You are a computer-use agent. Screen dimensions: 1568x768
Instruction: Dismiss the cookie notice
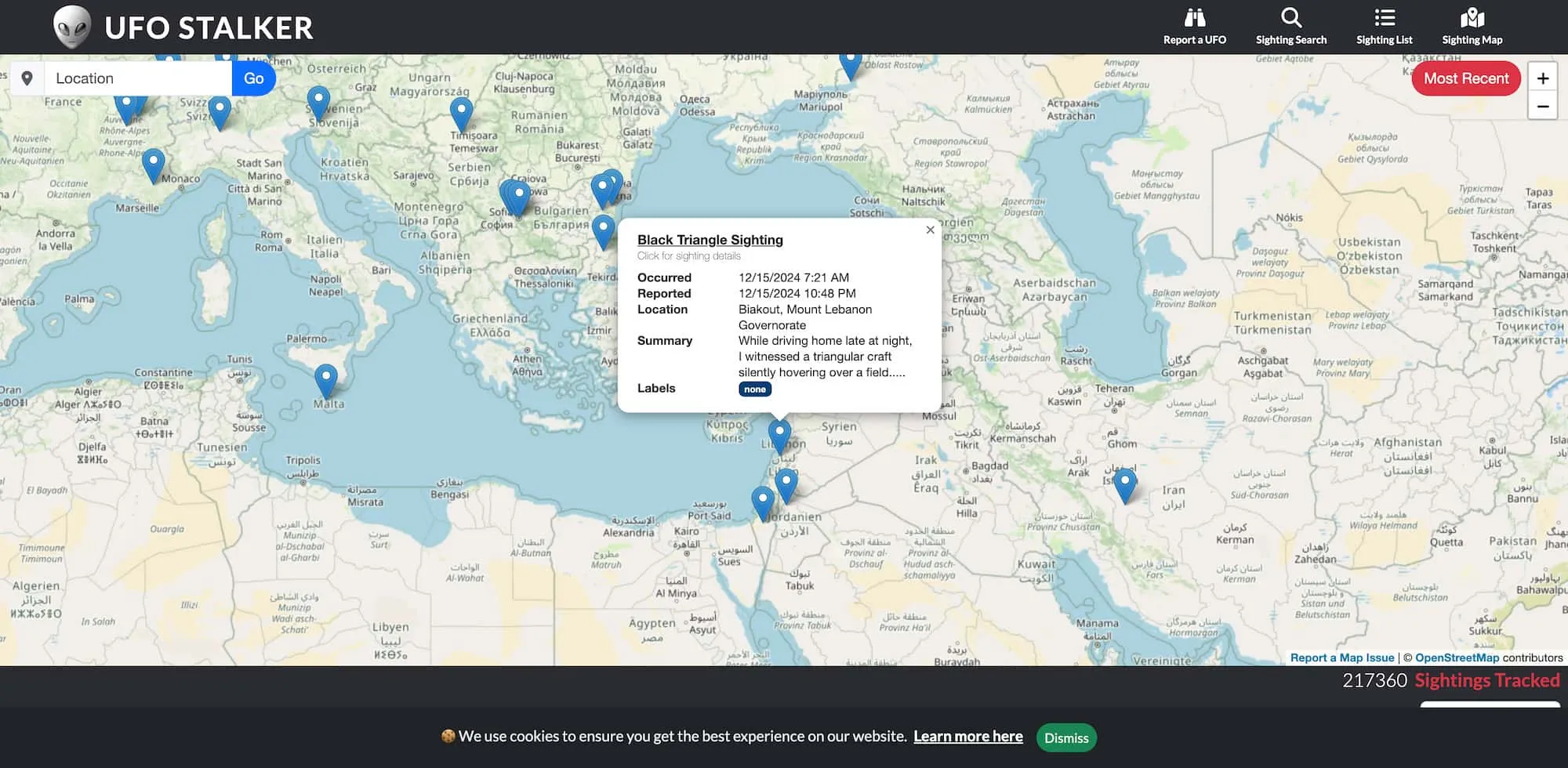[1065, 737]
